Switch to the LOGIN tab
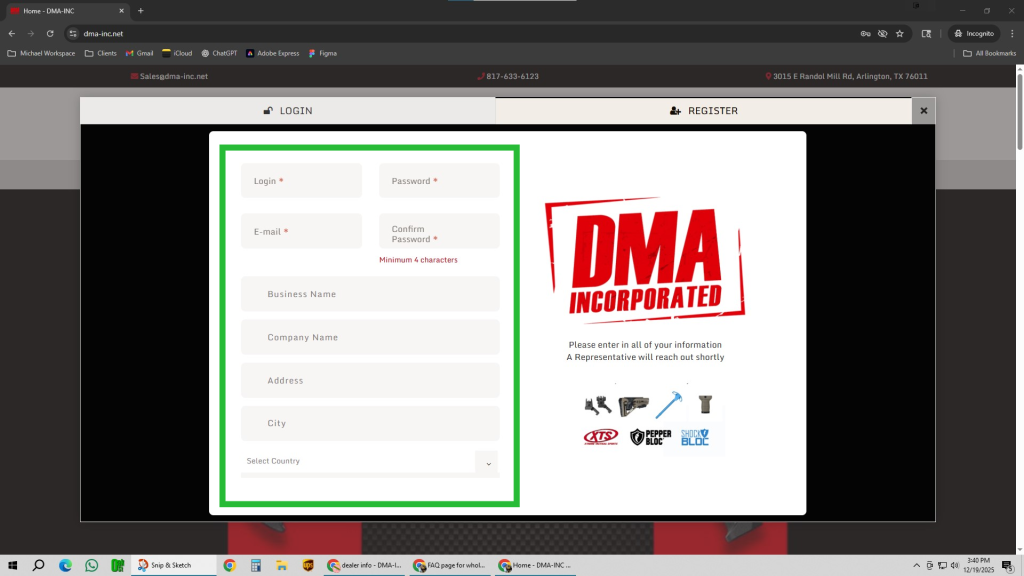This screenshot has height=576, width=1024. [x=287, y=111]
